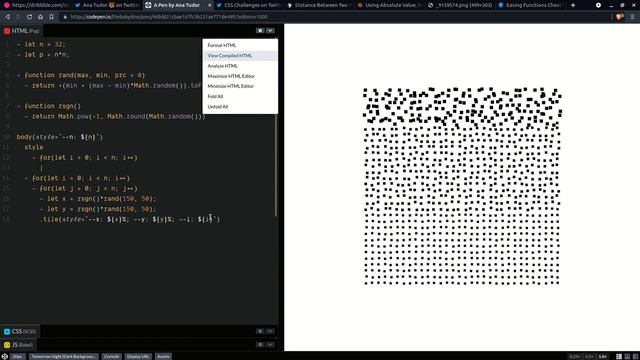Switch to editors-left layout icon
Image resolution: width=640 pixels, height=360 pixels.
[619, 356]
